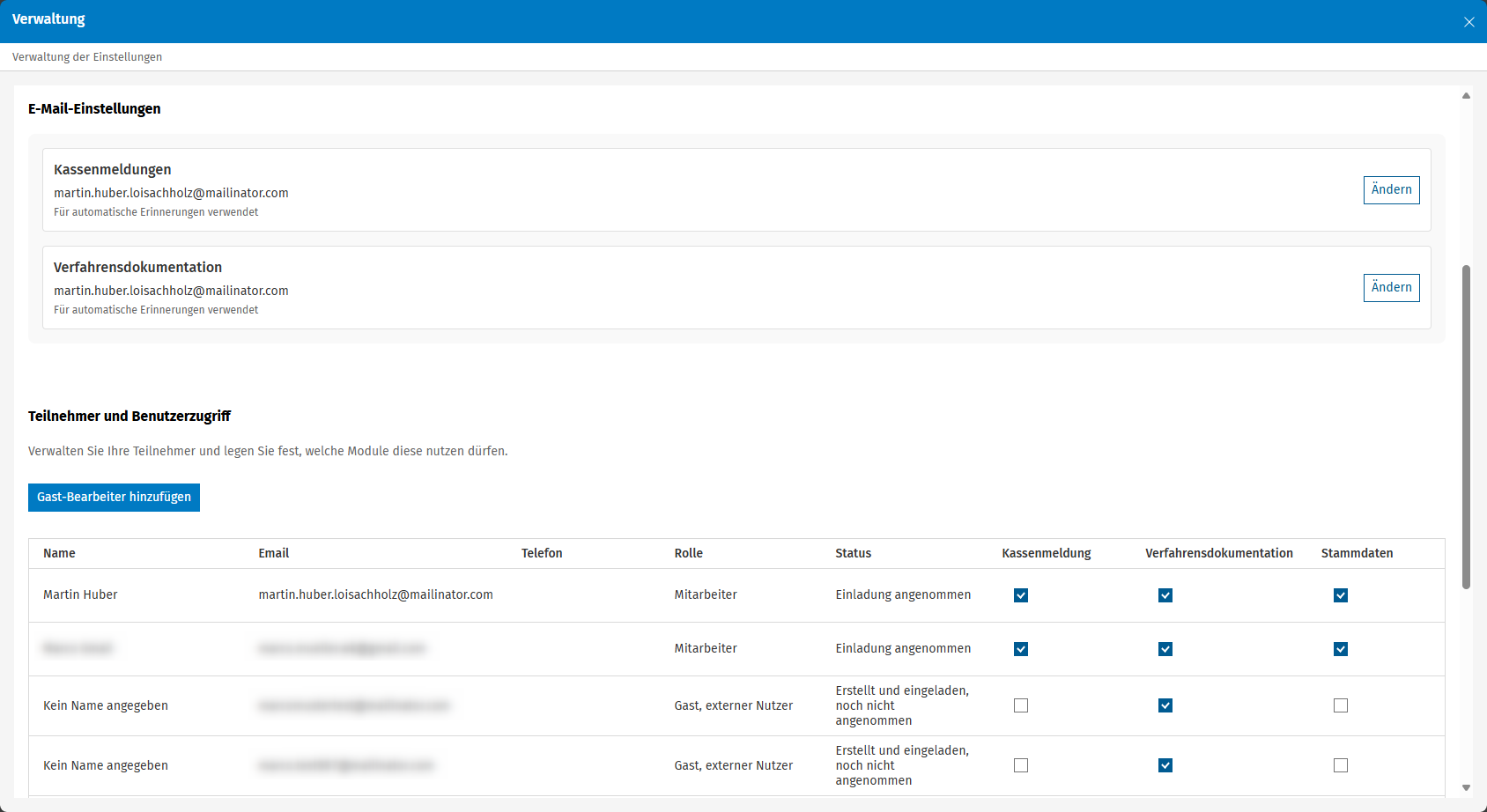The height and width of the screenshot is (812, 1487).
Task: Click the Email column header
Action: click(x=273, y=554)
